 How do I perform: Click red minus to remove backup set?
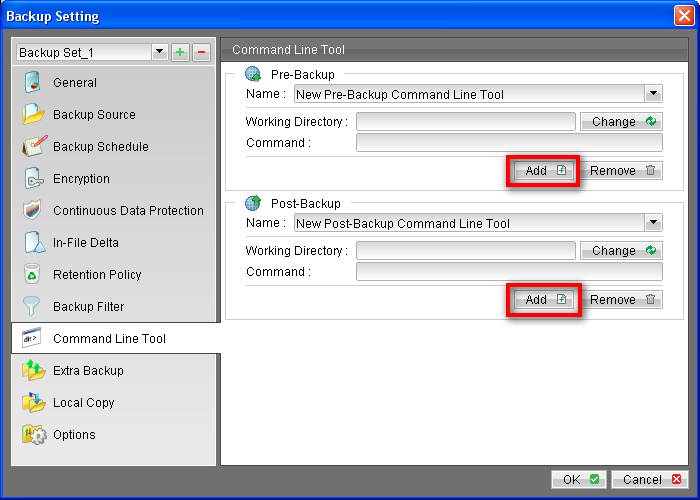click(x=200, y=52)
